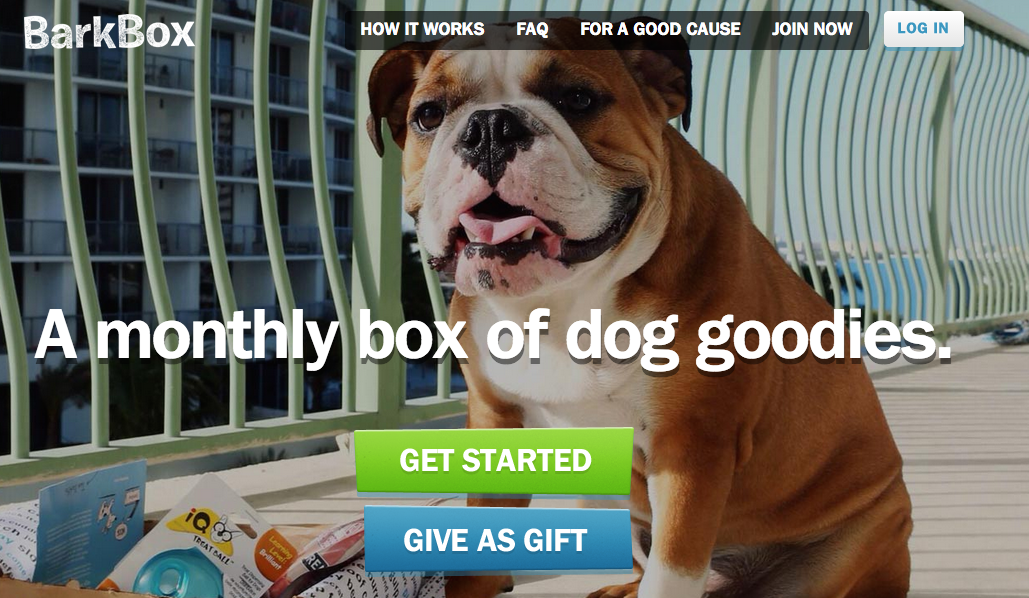This screenshot has width=1029, height=598.
Task: Select Join Now in the navigation bar
Action: [812, 29]
